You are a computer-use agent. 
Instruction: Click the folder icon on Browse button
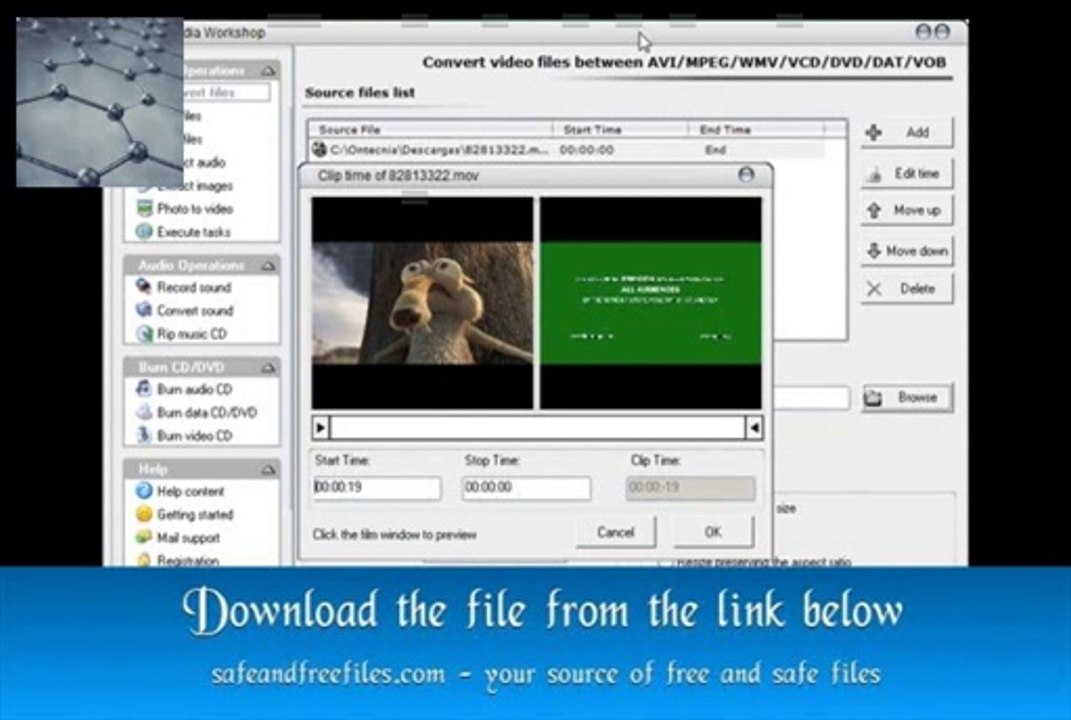873,398
